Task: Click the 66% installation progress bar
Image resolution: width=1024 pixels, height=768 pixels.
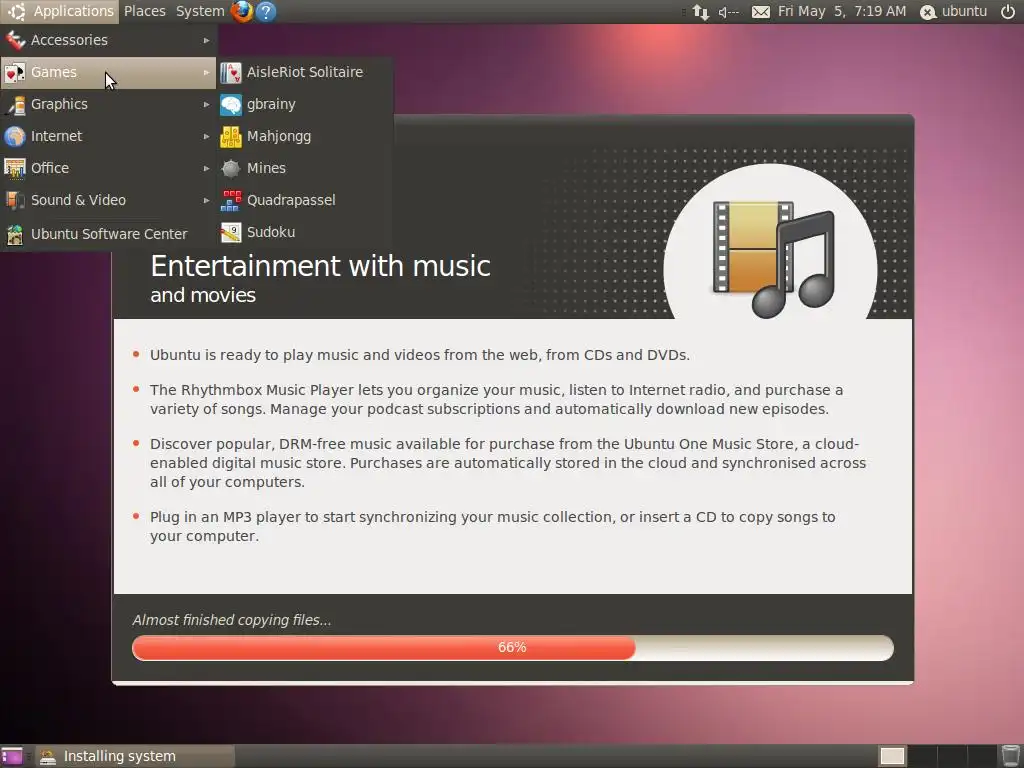Action: click(513, 648)
